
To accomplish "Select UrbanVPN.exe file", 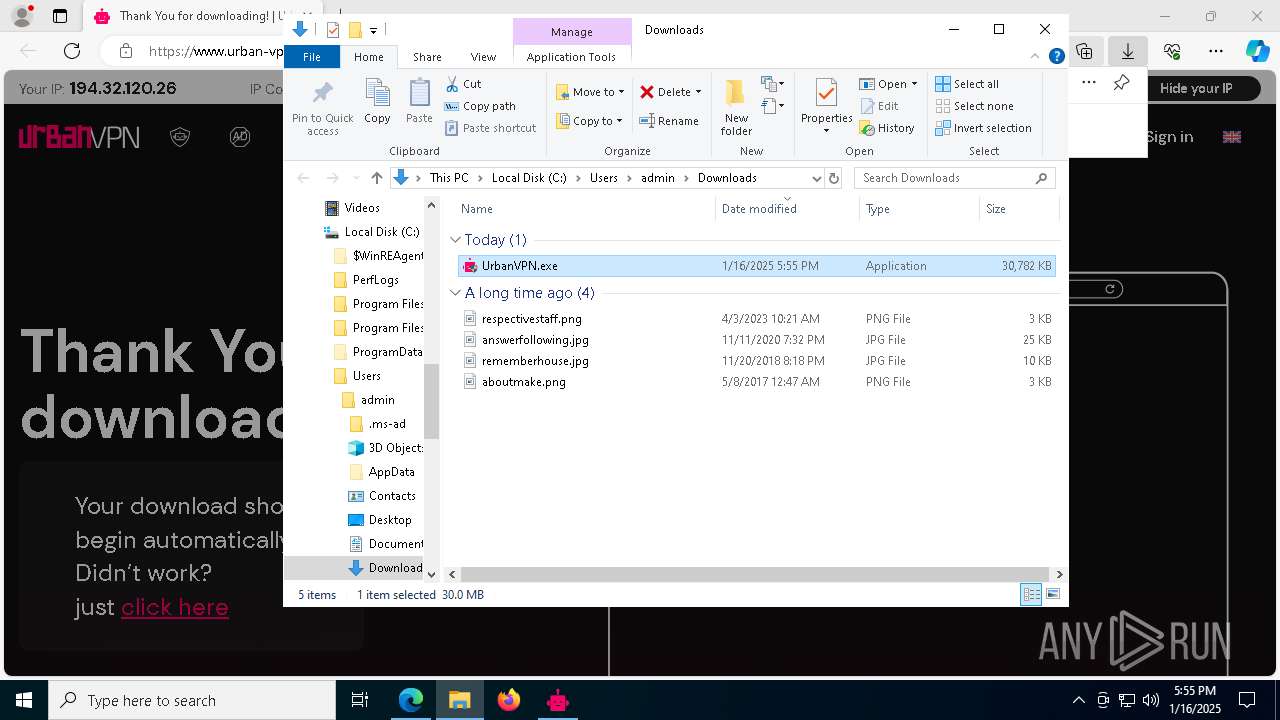I will (756, 266).
